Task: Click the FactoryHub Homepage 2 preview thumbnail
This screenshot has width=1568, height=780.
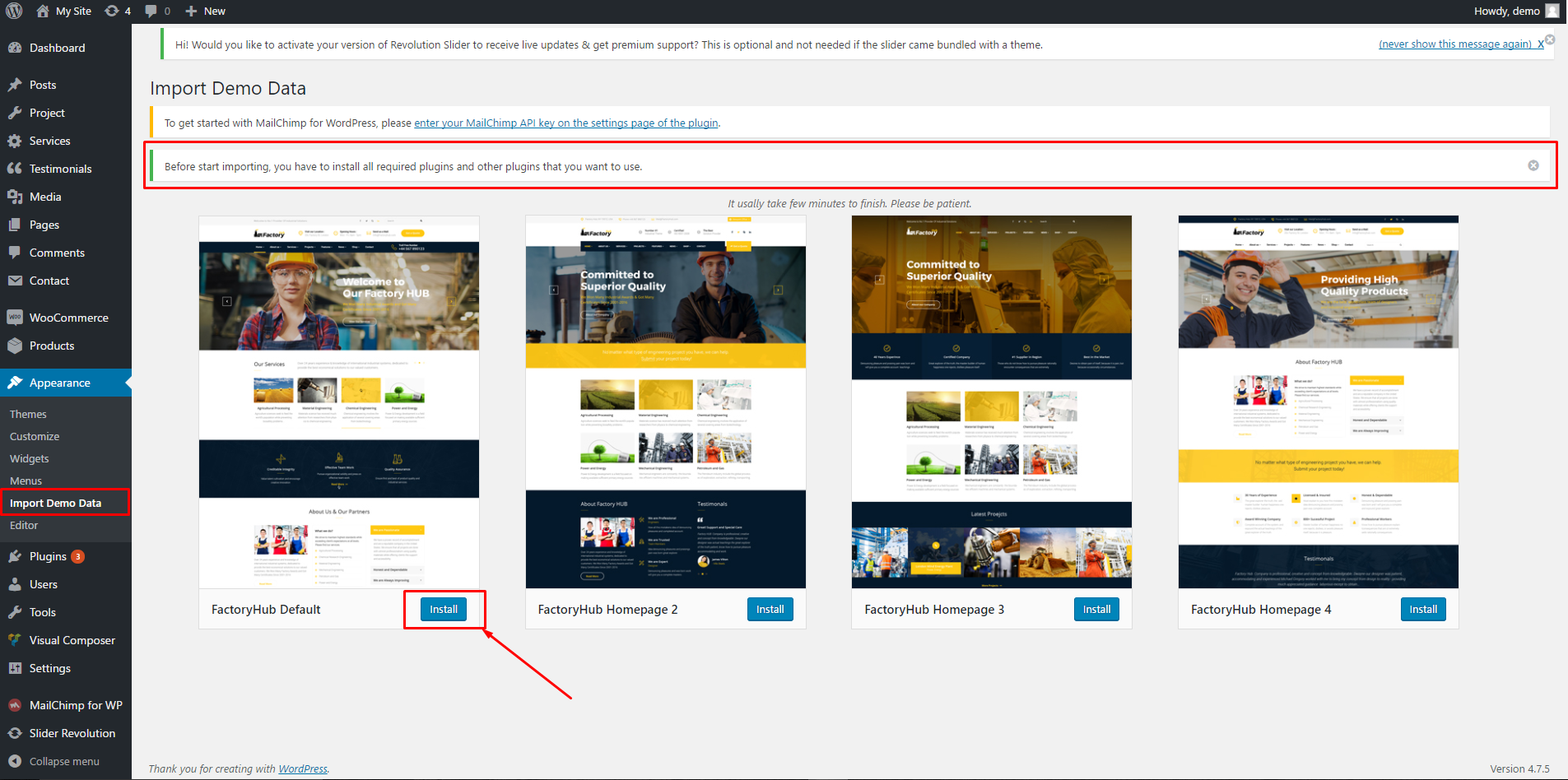Action: point(665,402)
